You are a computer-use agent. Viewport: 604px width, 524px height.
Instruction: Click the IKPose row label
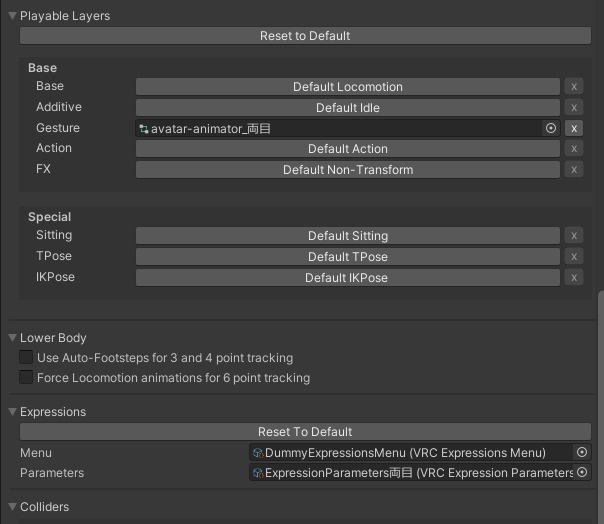point(55,277)
